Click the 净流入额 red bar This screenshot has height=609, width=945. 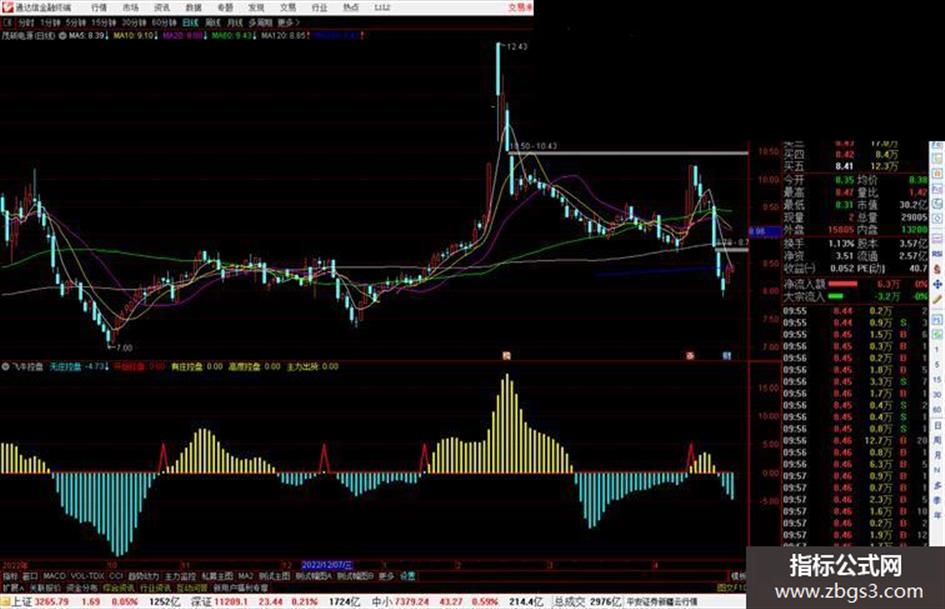843,283
